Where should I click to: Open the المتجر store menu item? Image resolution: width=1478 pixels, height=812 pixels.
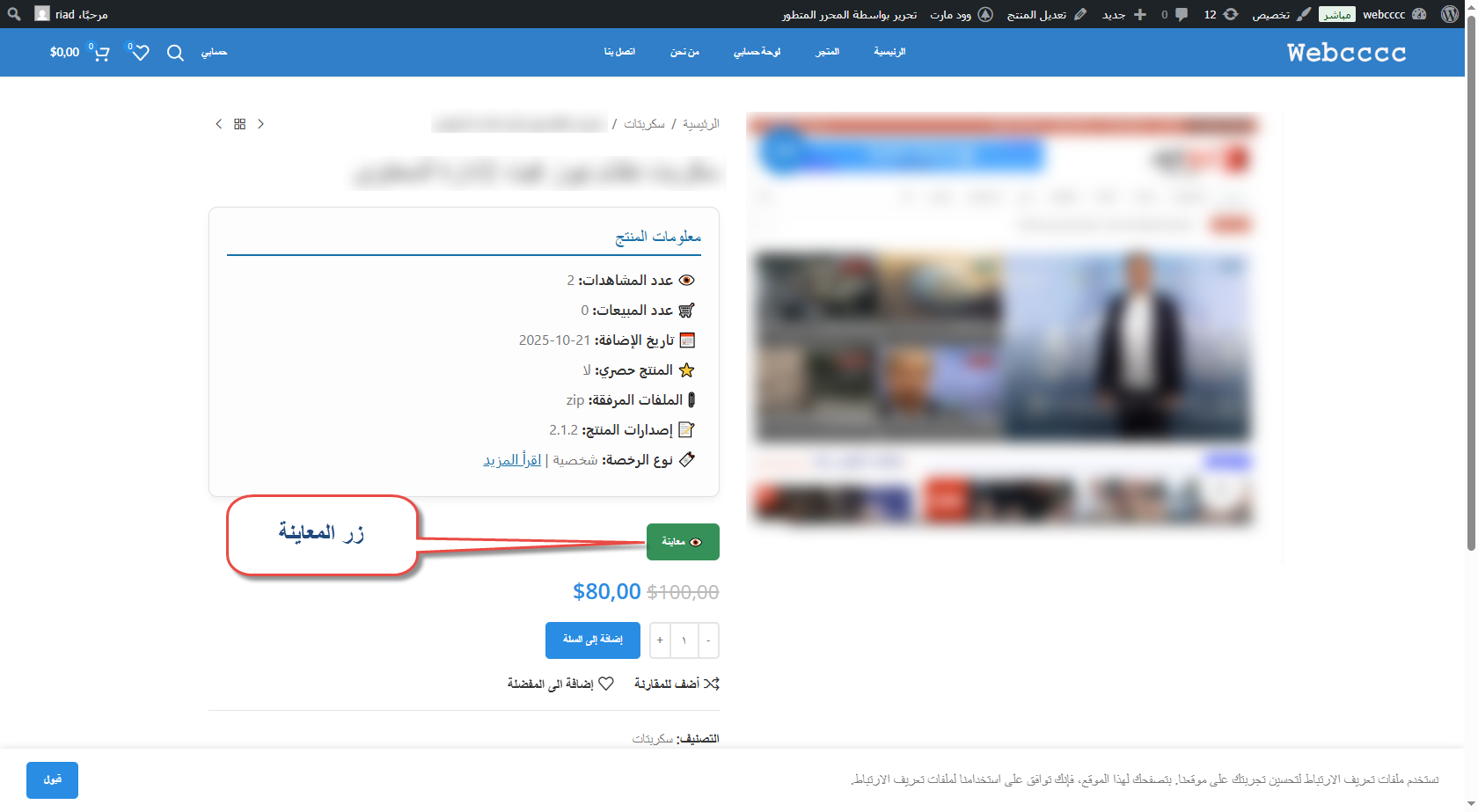[827, 52]
